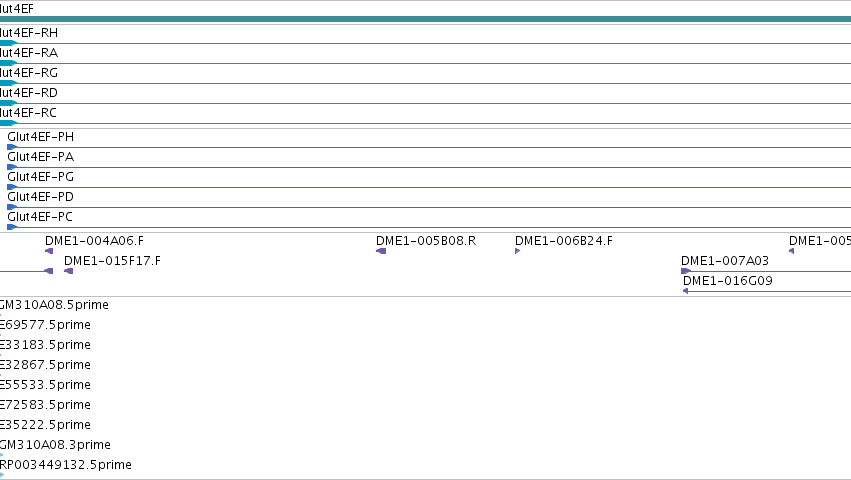Screen dimensions: 851x480
Task: Select the DME1-007A03 feature label
Action: (x=725, y=261)
